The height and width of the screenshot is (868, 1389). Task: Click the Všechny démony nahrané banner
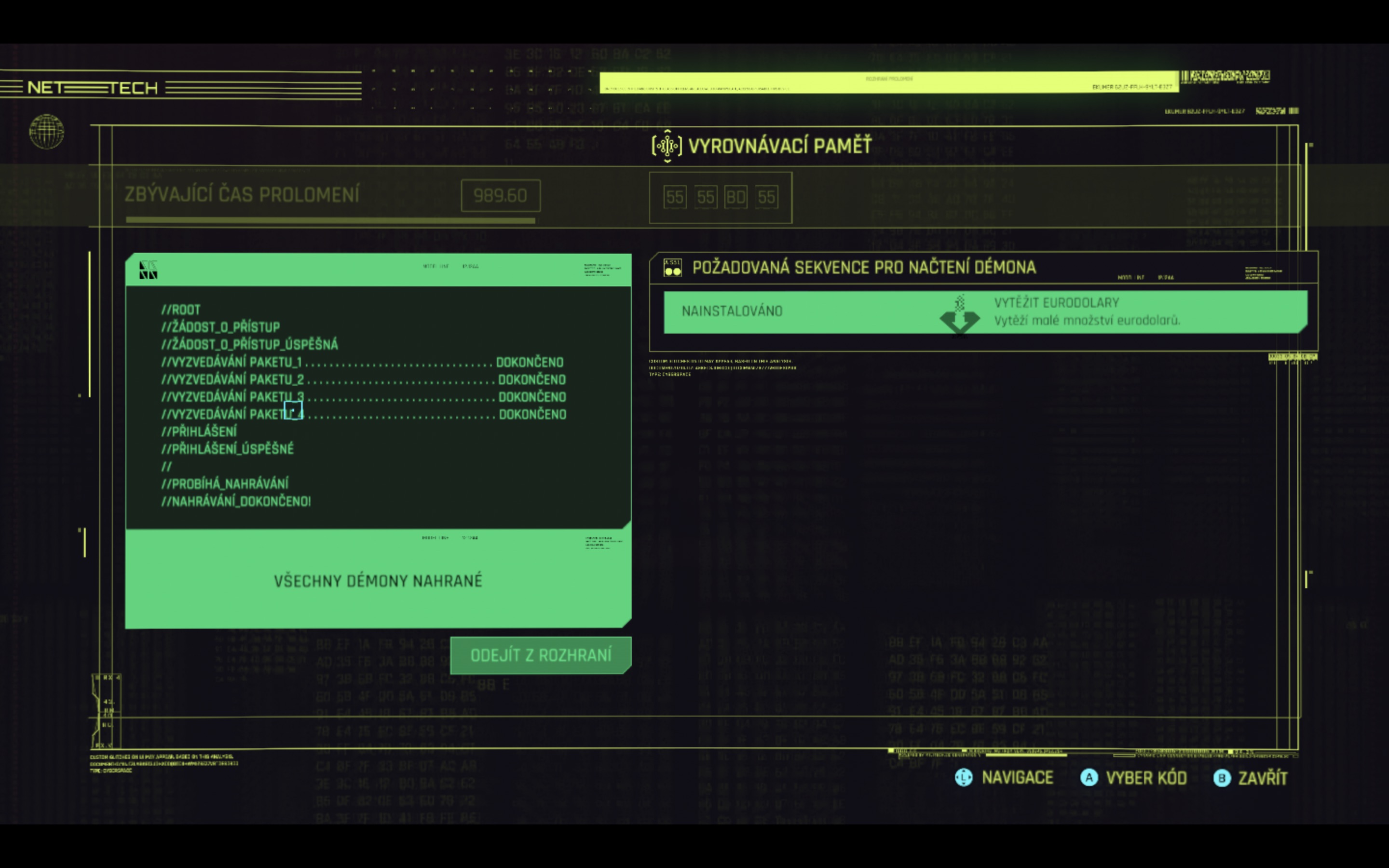point(378,581)
